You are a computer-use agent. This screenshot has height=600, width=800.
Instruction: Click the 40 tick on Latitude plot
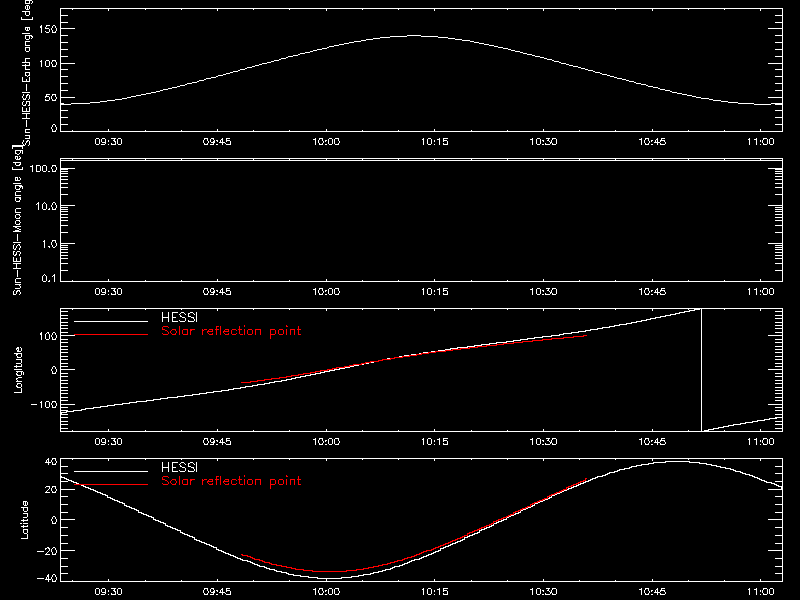coord(51,462)
